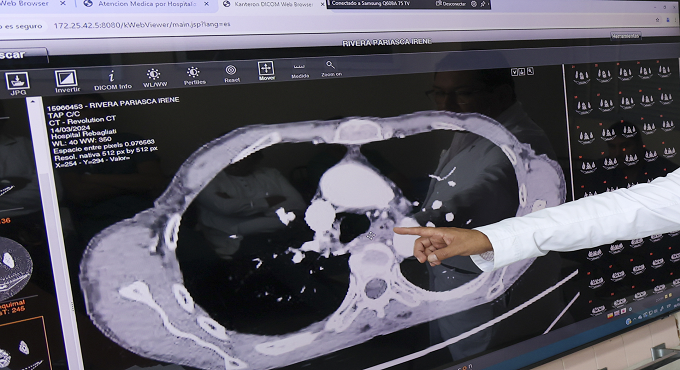Click the viewport magnifier search icon
The height and width of the screenshot is (370, 680).
pyautogui.click(x=530, y=71)
